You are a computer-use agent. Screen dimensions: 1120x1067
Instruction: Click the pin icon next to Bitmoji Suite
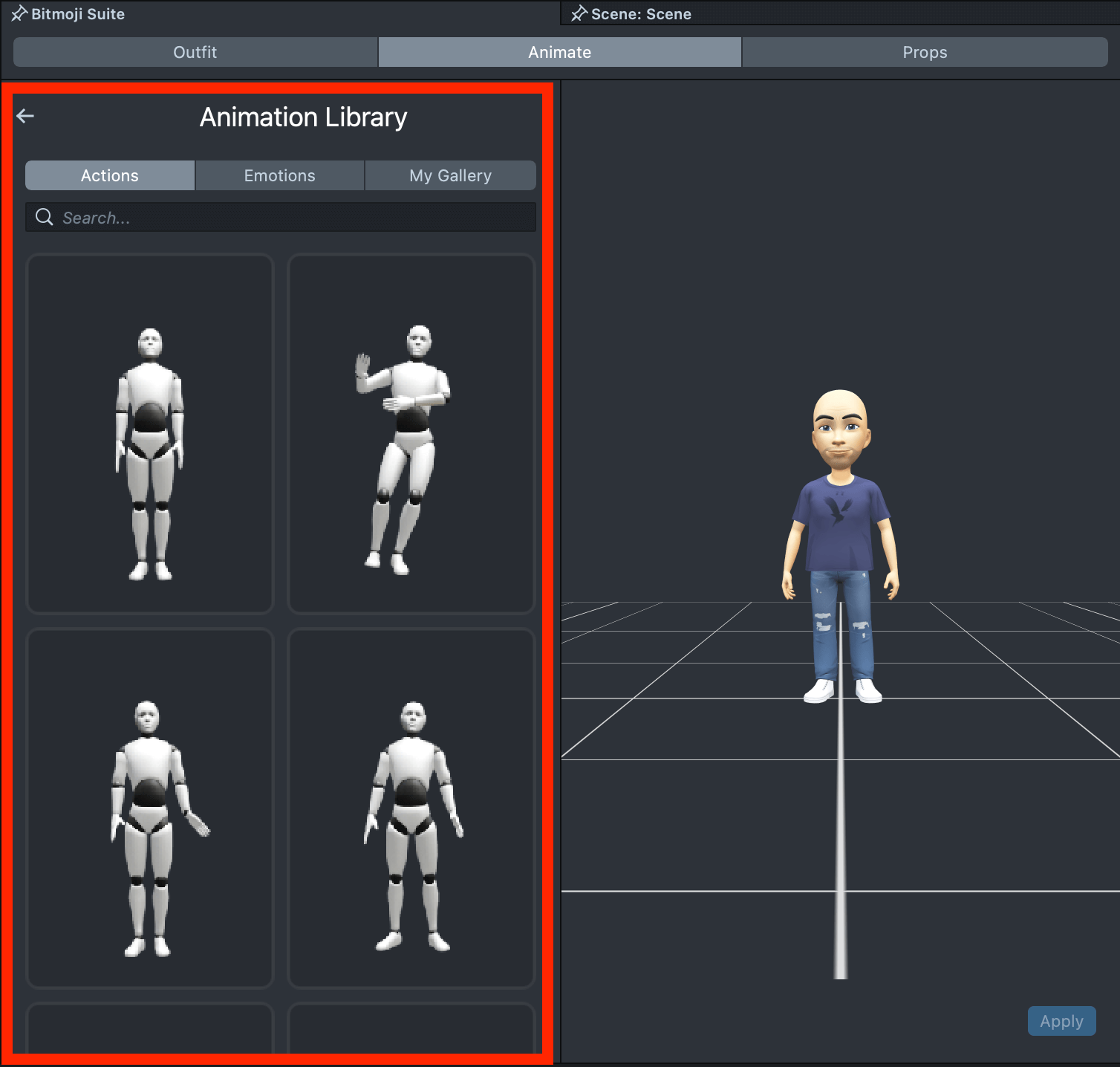[19, 14]
